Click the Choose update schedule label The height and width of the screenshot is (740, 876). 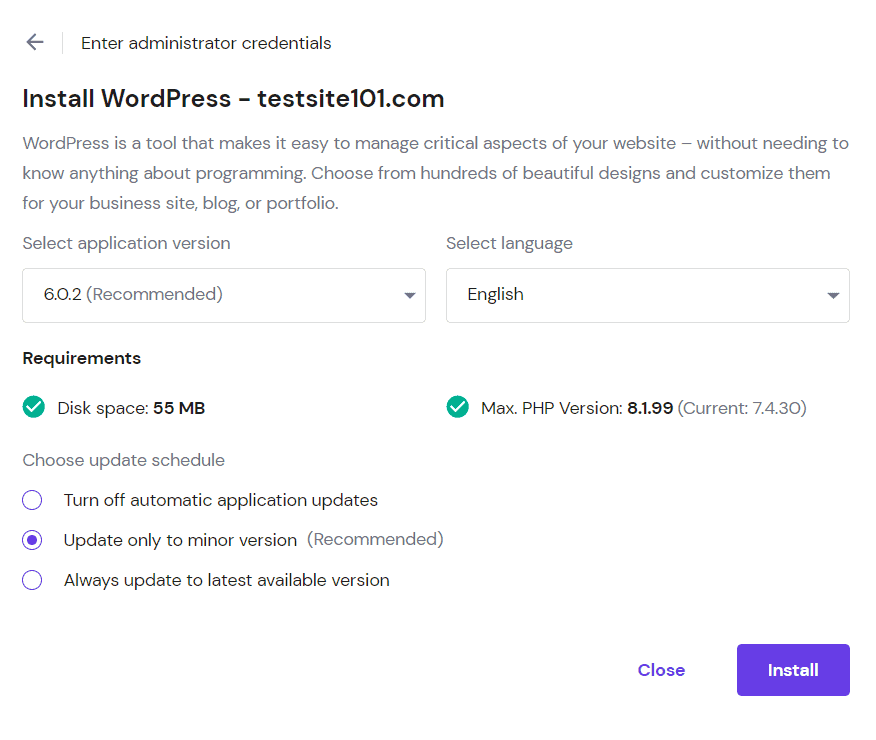pos(123,460)
